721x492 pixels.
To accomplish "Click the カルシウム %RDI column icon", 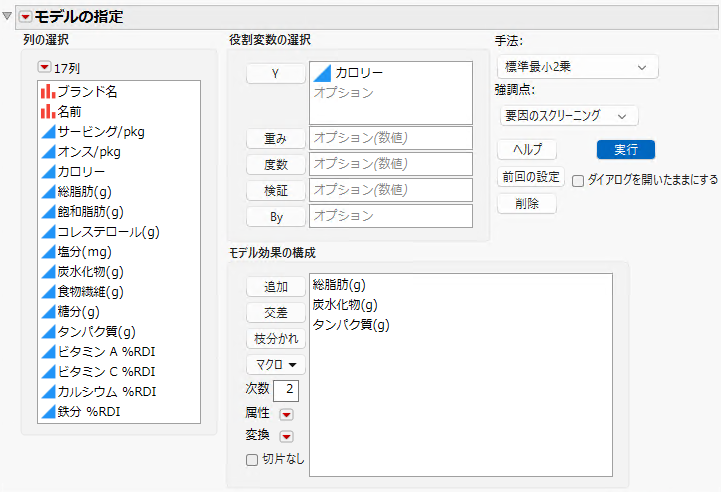I will coord(48,391).
